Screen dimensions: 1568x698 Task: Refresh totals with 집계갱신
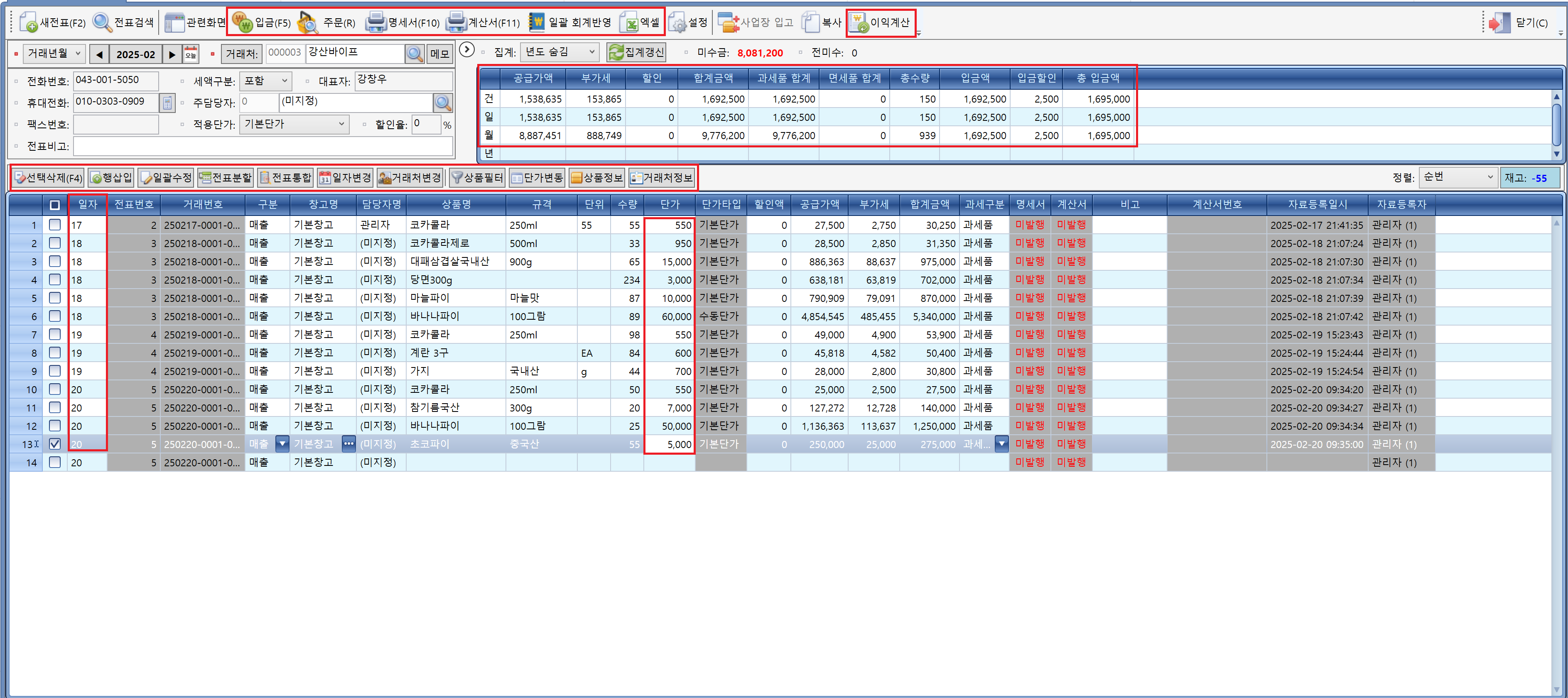[x=636, y=52]
